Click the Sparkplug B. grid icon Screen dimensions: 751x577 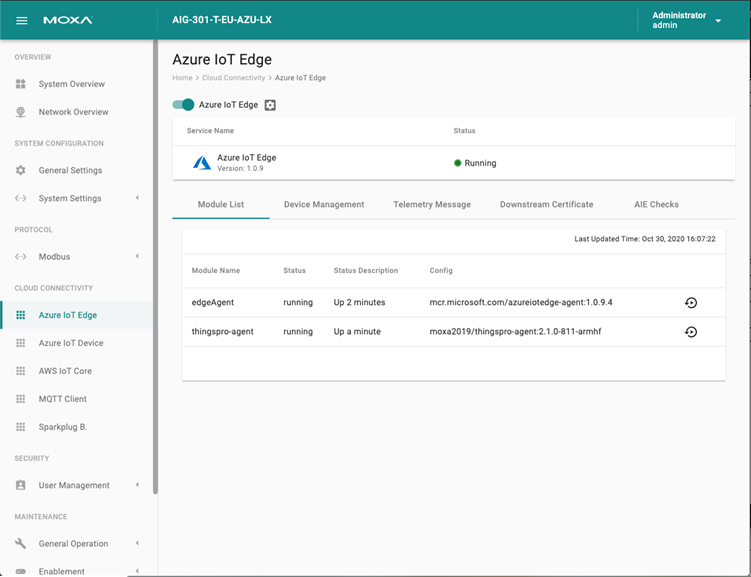(21, 427)
